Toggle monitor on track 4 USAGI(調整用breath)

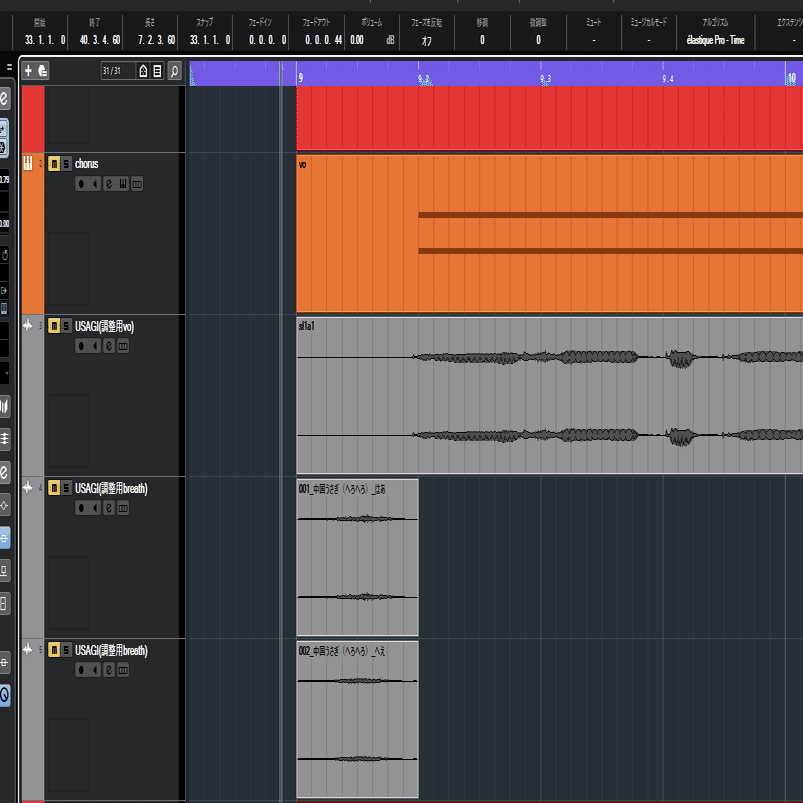pos(95,508)
